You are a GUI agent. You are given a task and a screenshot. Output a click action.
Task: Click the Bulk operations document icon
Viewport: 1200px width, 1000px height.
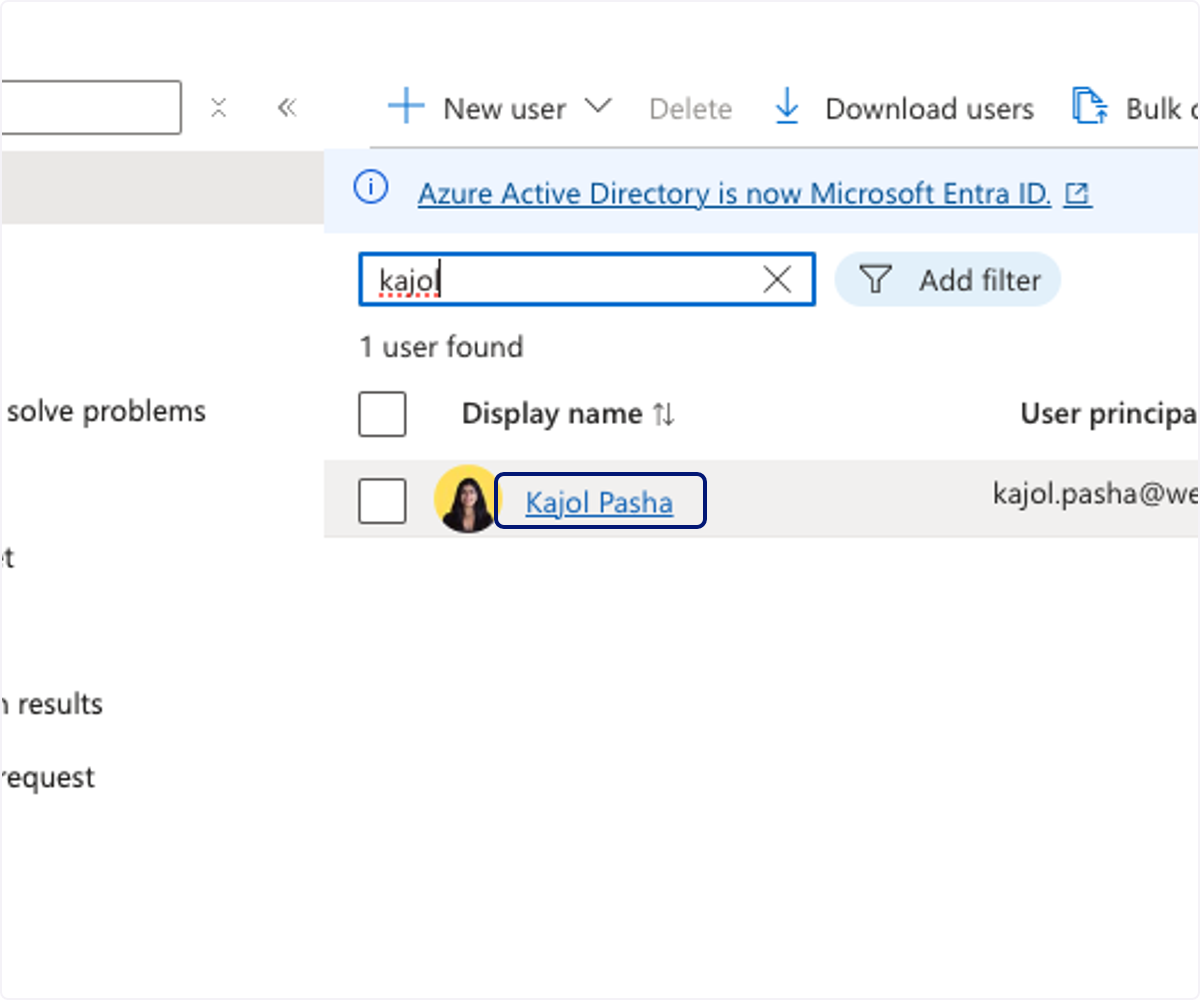click(1089, 106)
